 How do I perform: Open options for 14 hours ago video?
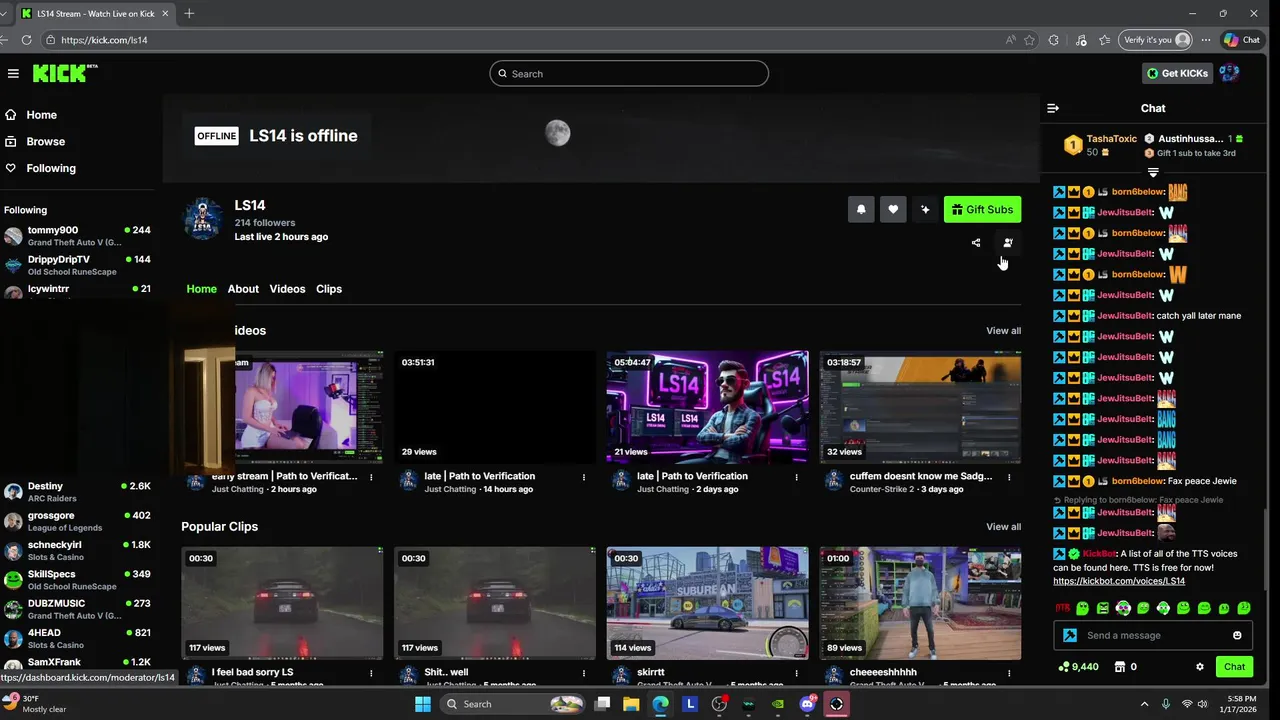pos(584,477)
